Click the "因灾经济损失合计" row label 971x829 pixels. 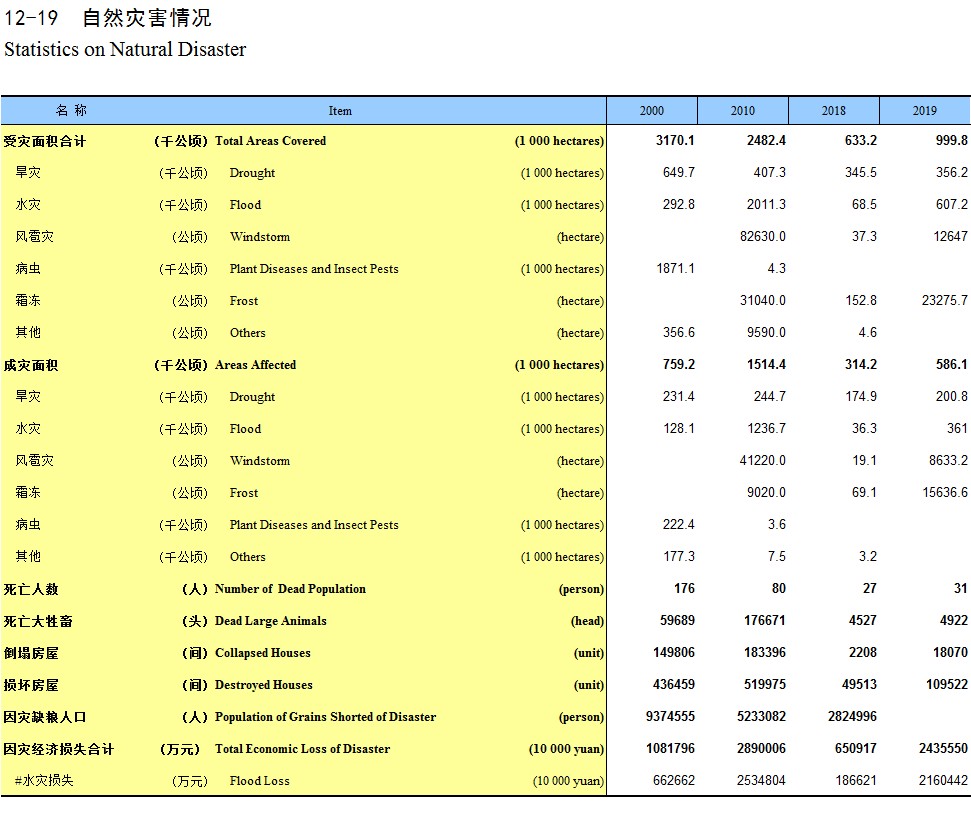tap(58, 749)
